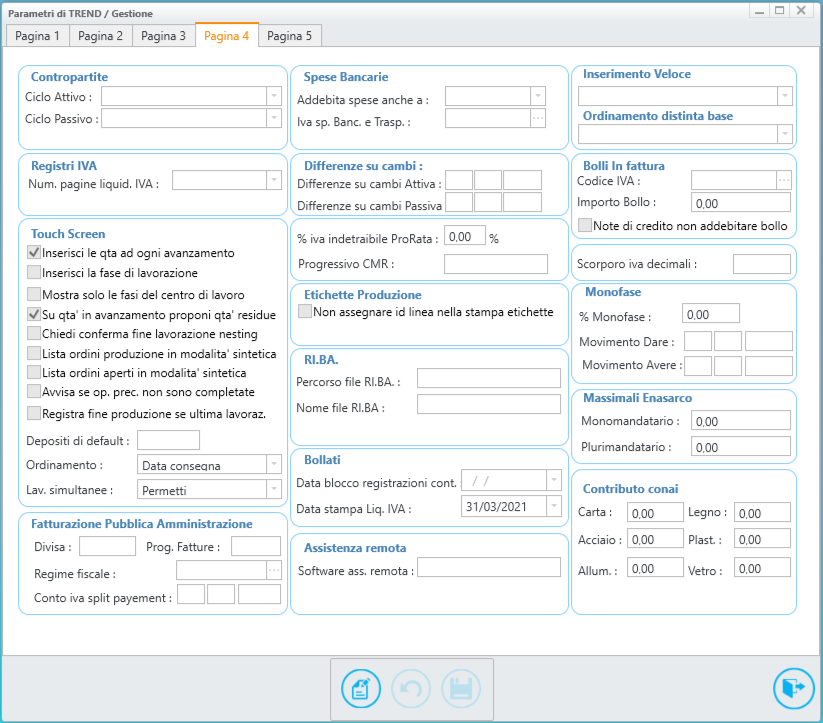Close the Parametri di TREND window

coord(801,11)
